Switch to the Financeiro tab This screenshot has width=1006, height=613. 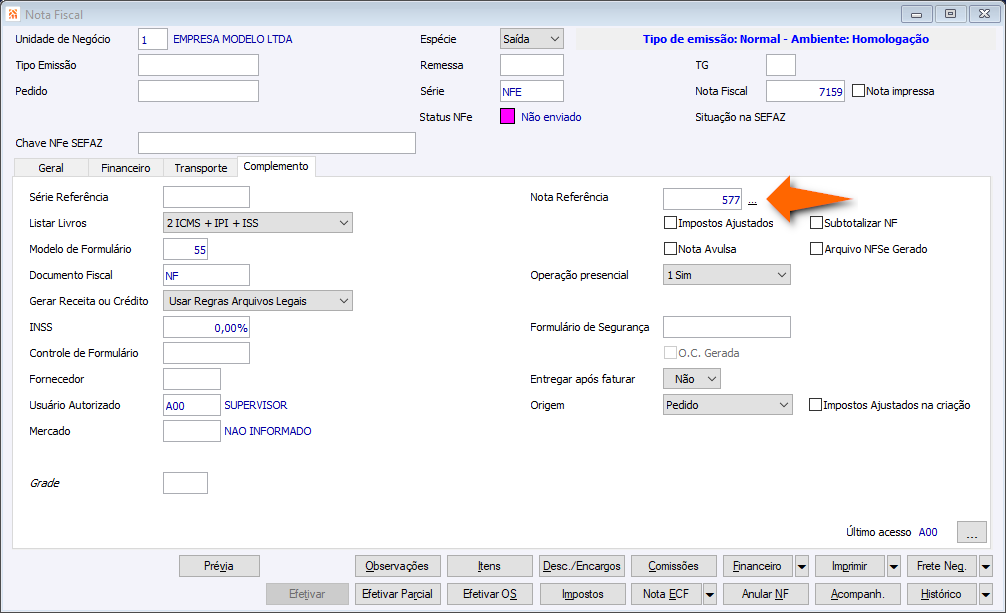(126, 168)
